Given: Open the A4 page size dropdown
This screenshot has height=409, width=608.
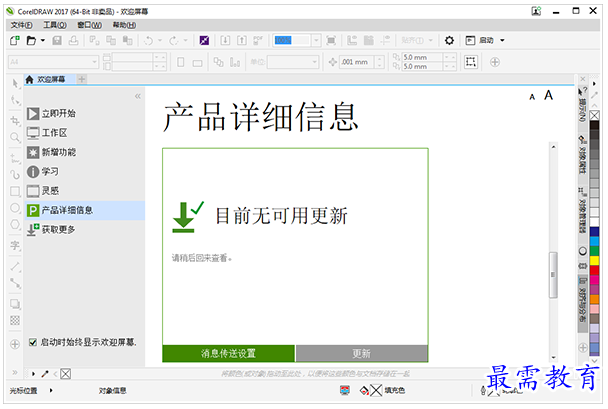Looking at the screenshot, I should coord(94,62).
